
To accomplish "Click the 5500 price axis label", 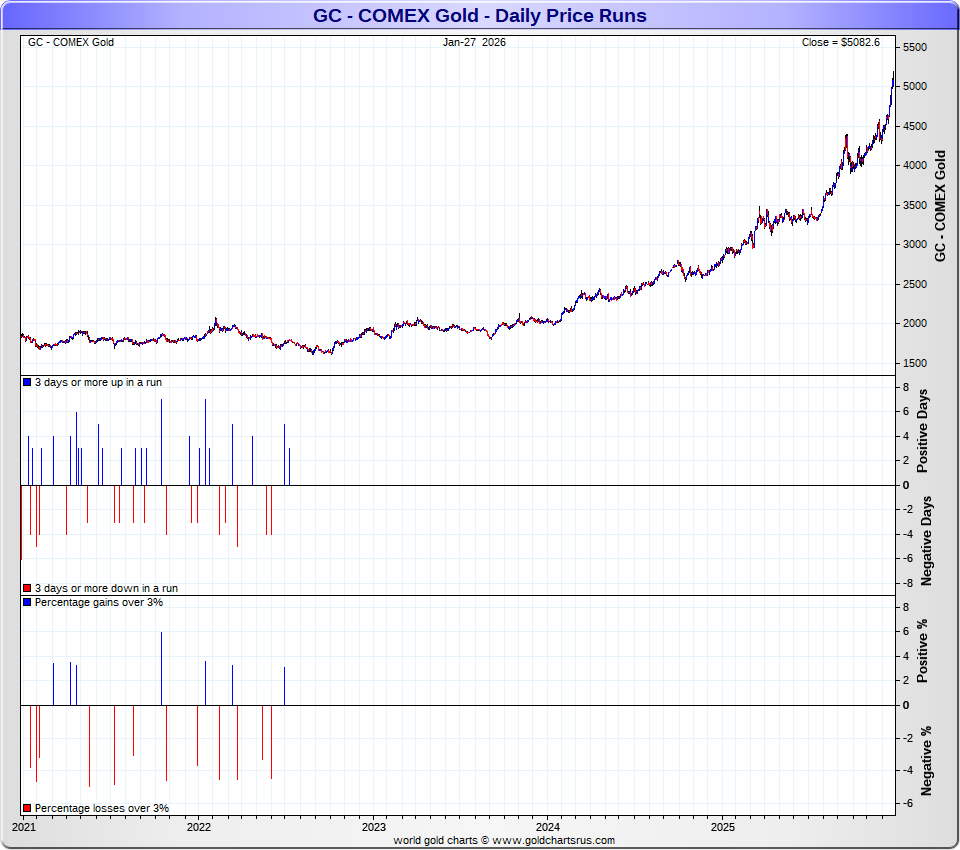I will tap(915, 47).
